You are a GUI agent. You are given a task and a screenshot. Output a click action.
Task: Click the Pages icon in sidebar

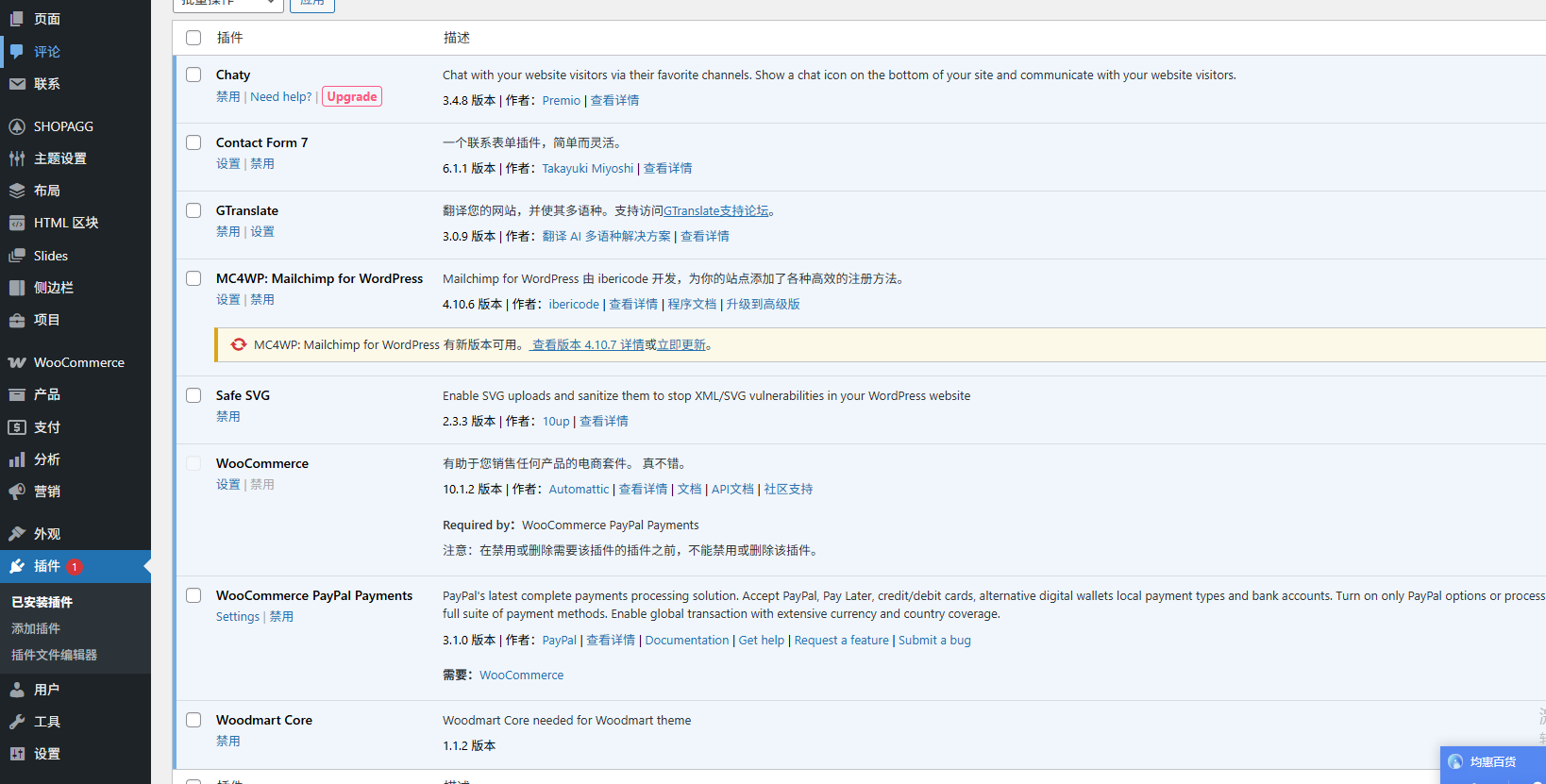[x=17, y=19]
